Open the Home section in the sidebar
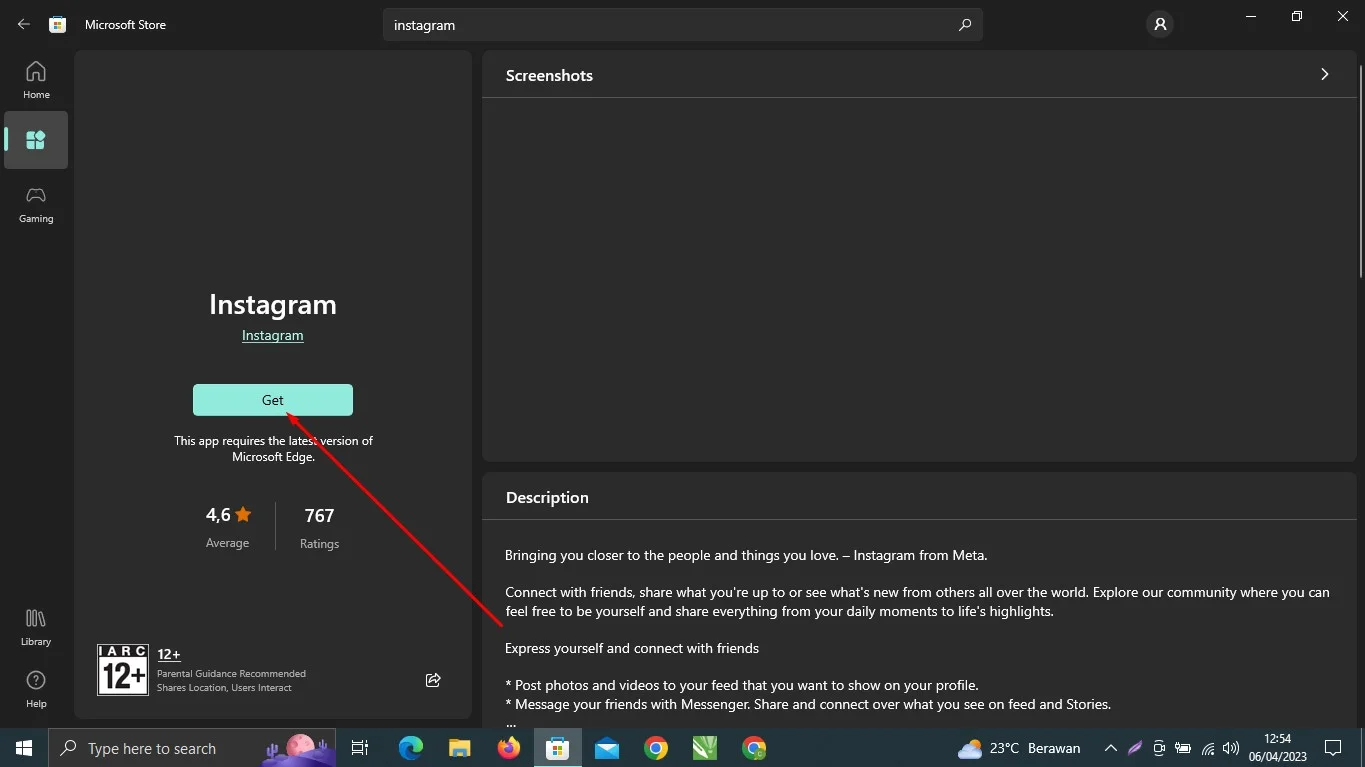The image size is (1365, 767). [x=36, y=80]
